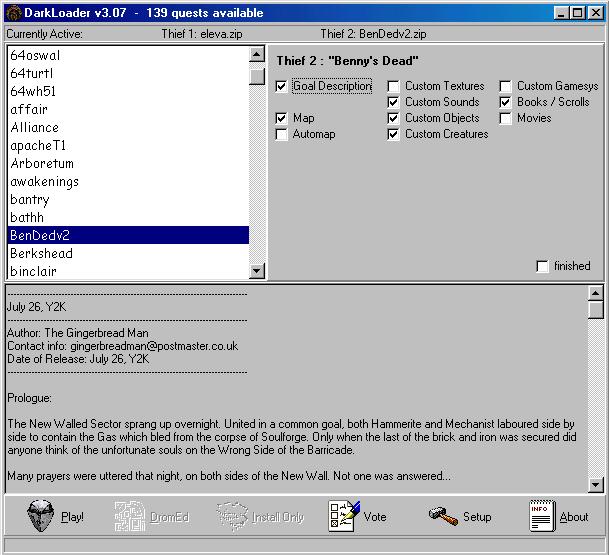
Task: Click the disabled Install Only label
Action: (x=278, y=517)
